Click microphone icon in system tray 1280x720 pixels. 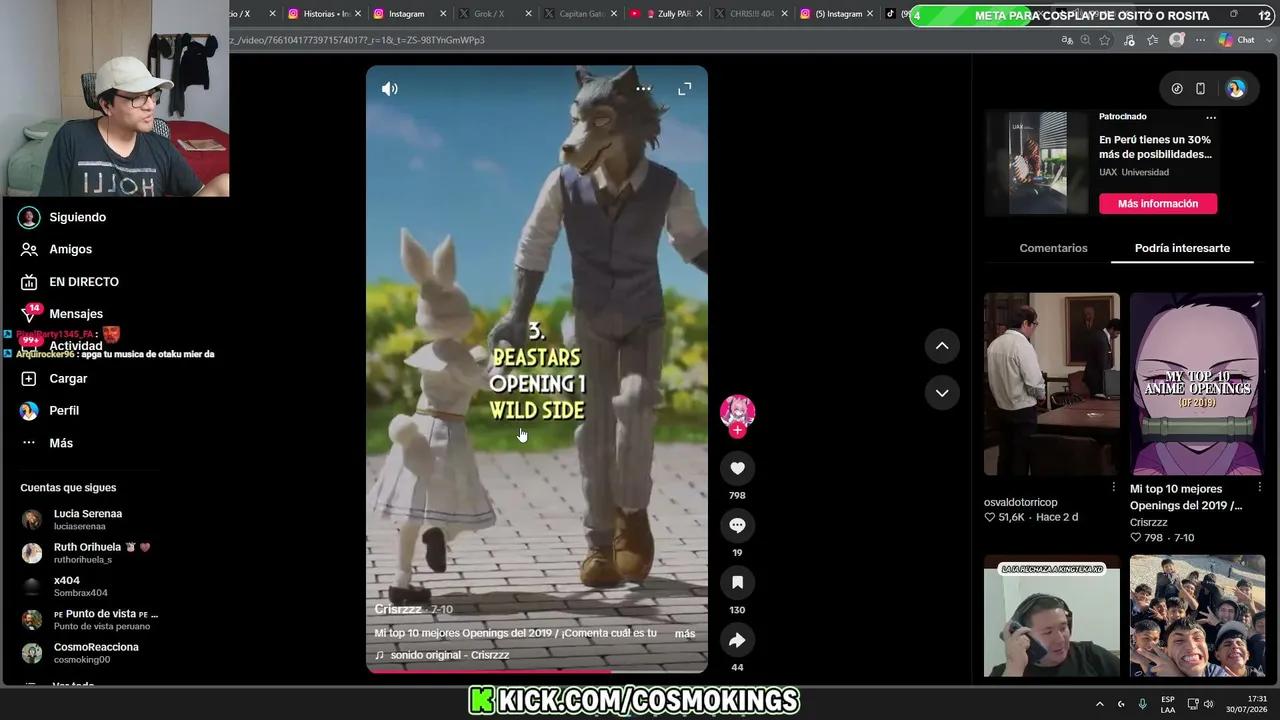click(x=1143, y=704)
